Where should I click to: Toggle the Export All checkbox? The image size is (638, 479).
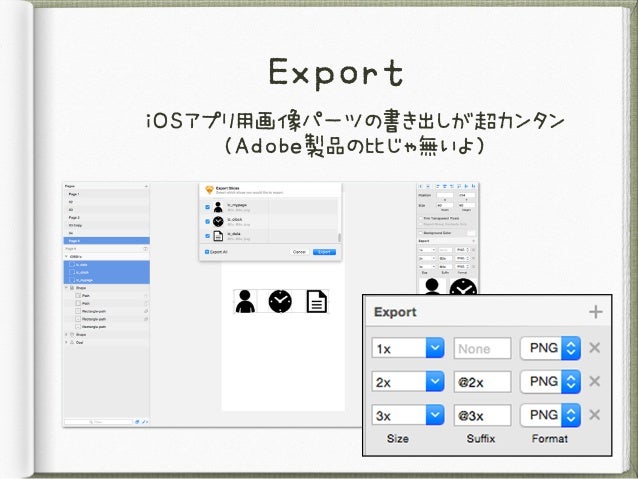click(x=208, y=252)
